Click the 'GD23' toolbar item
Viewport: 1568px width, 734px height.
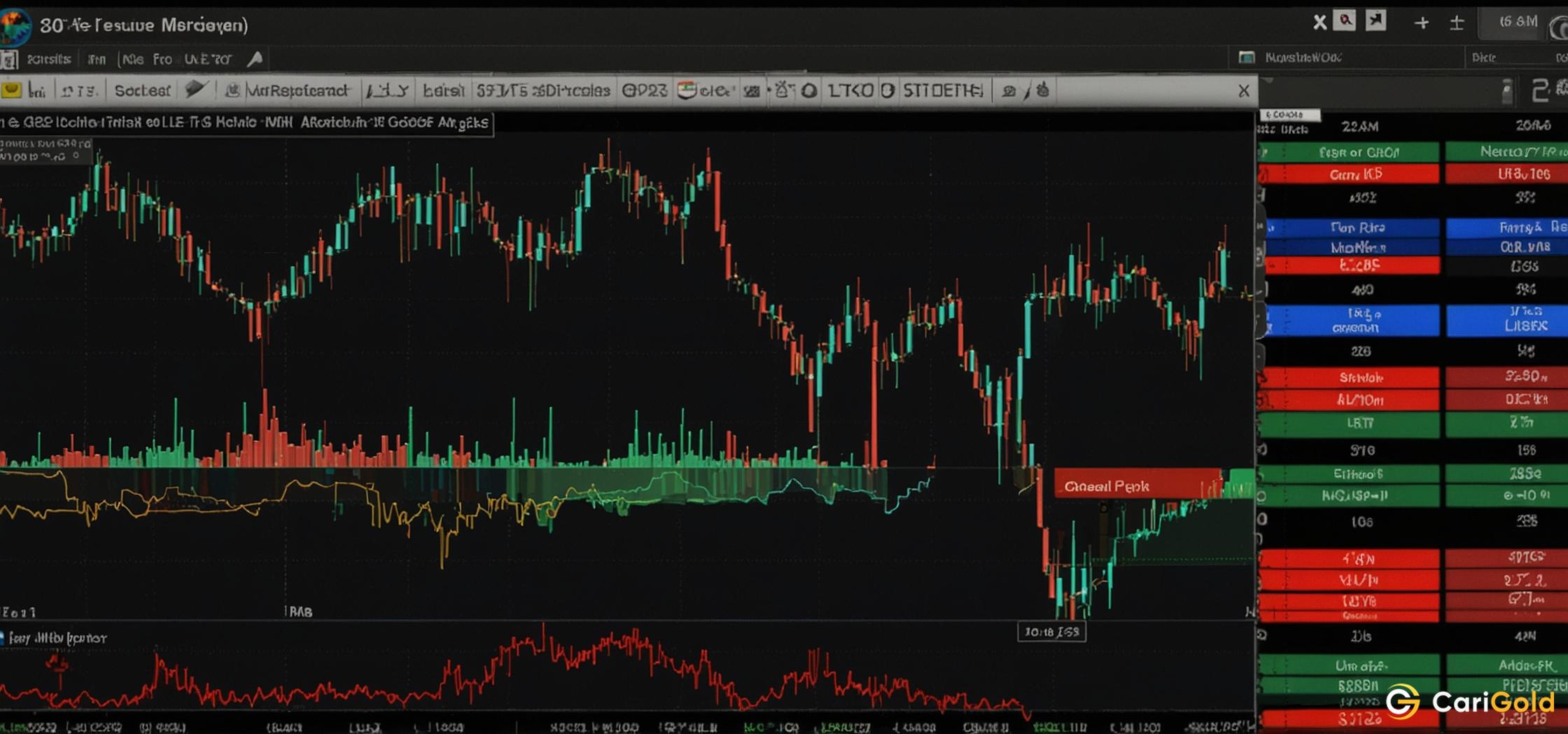tap(644, 90)
